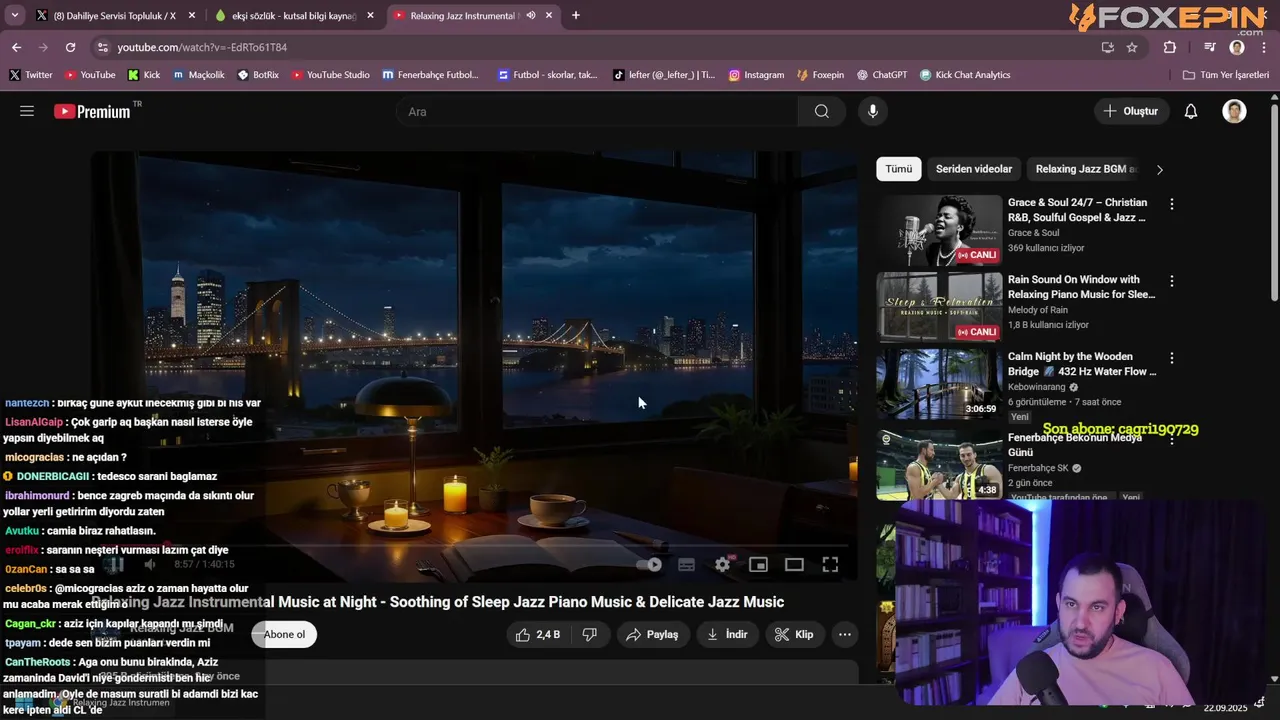Open Tüm Yer İşaretleri bookmarks folder

tap(1225, 75)
